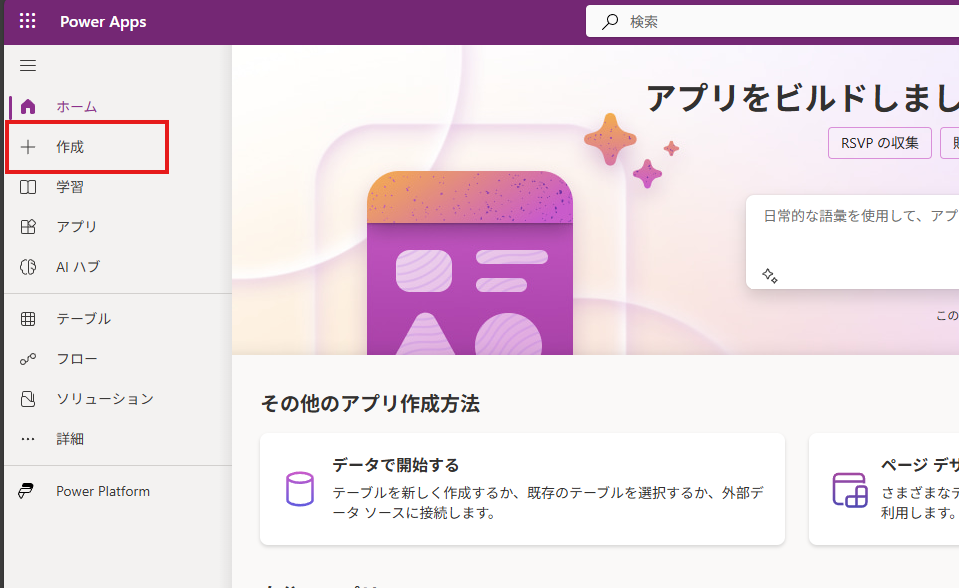Click the RSVP の収集 suggestion button
Screen dimensions: 959x588
tap(879, 143)
